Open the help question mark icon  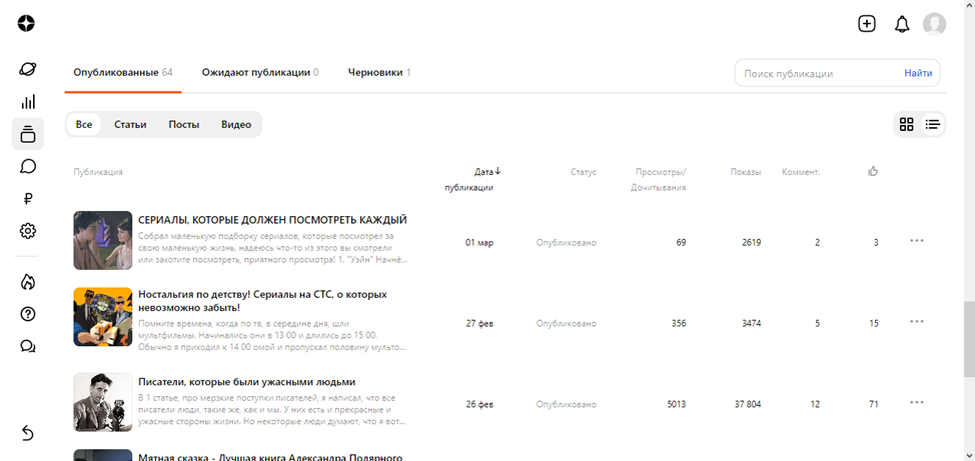[27, 314]
